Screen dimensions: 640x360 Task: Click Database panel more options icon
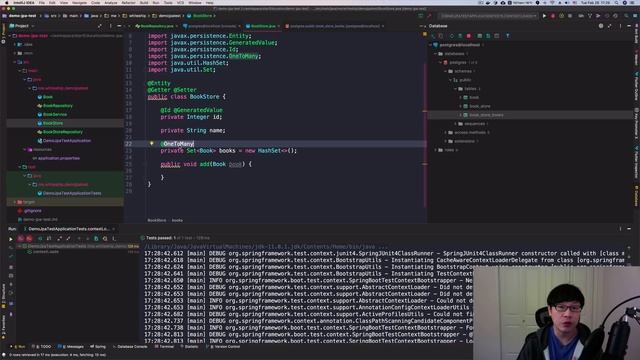coord(620,26)
